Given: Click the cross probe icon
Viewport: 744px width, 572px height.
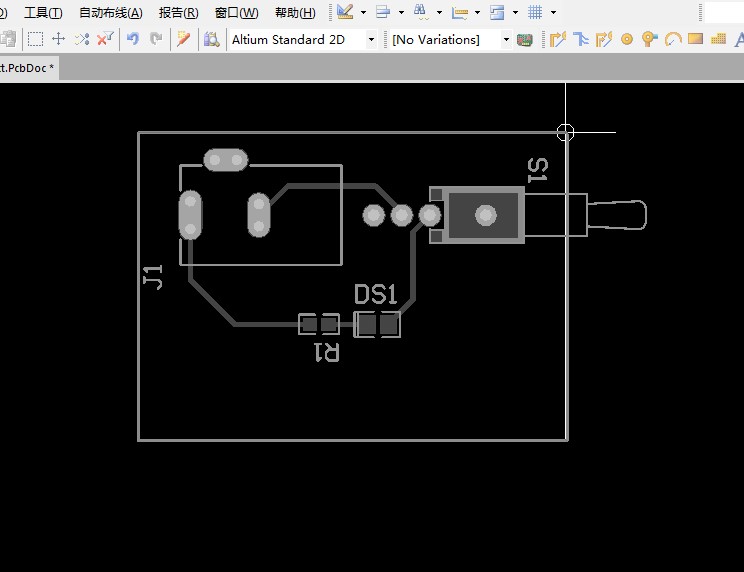Looking at the screenshot, I should pos(183,39).
